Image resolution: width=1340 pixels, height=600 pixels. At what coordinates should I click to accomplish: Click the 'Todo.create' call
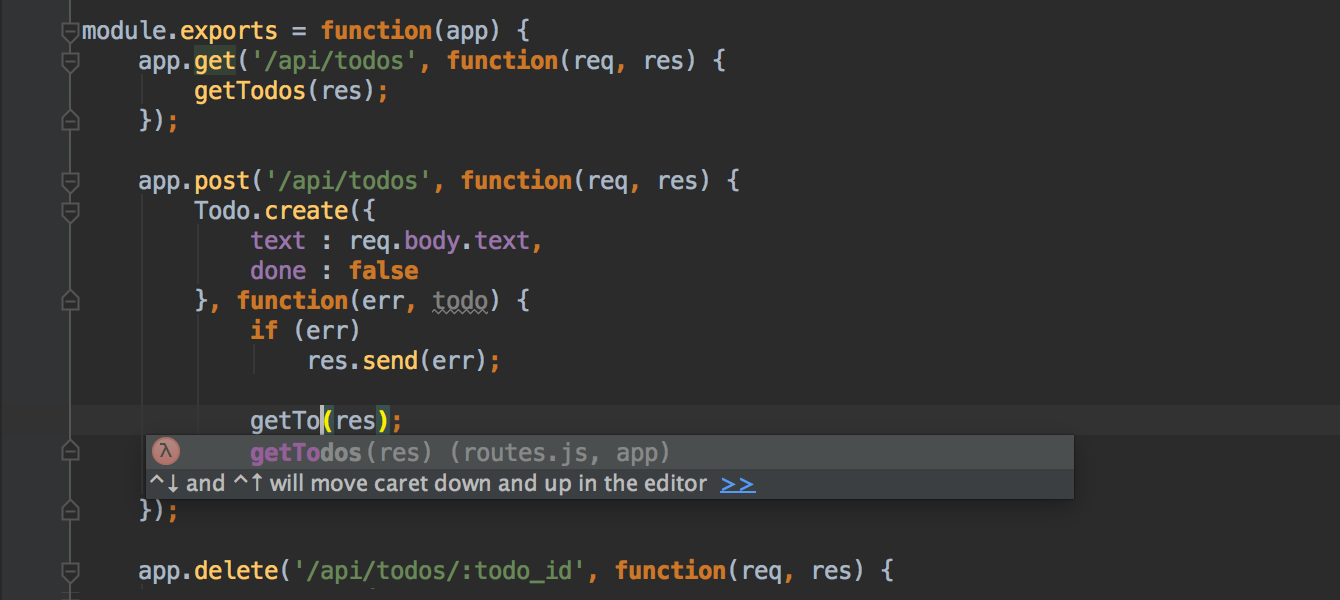270,211
